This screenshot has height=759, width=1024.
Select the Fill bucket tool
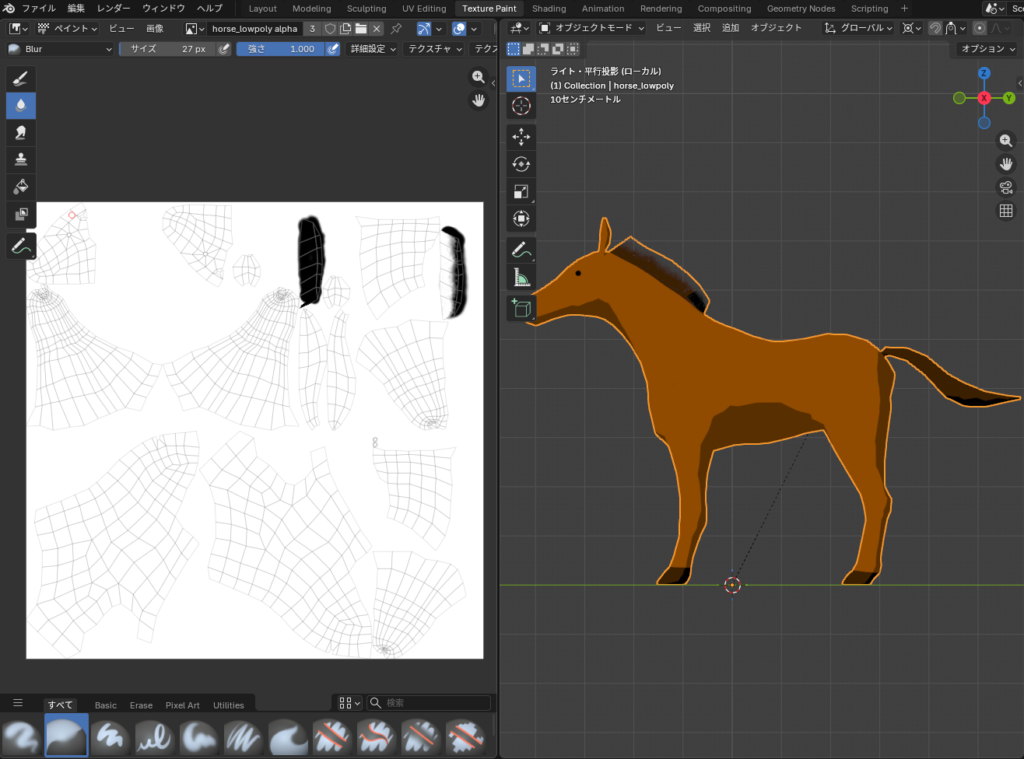click(21, 186)
